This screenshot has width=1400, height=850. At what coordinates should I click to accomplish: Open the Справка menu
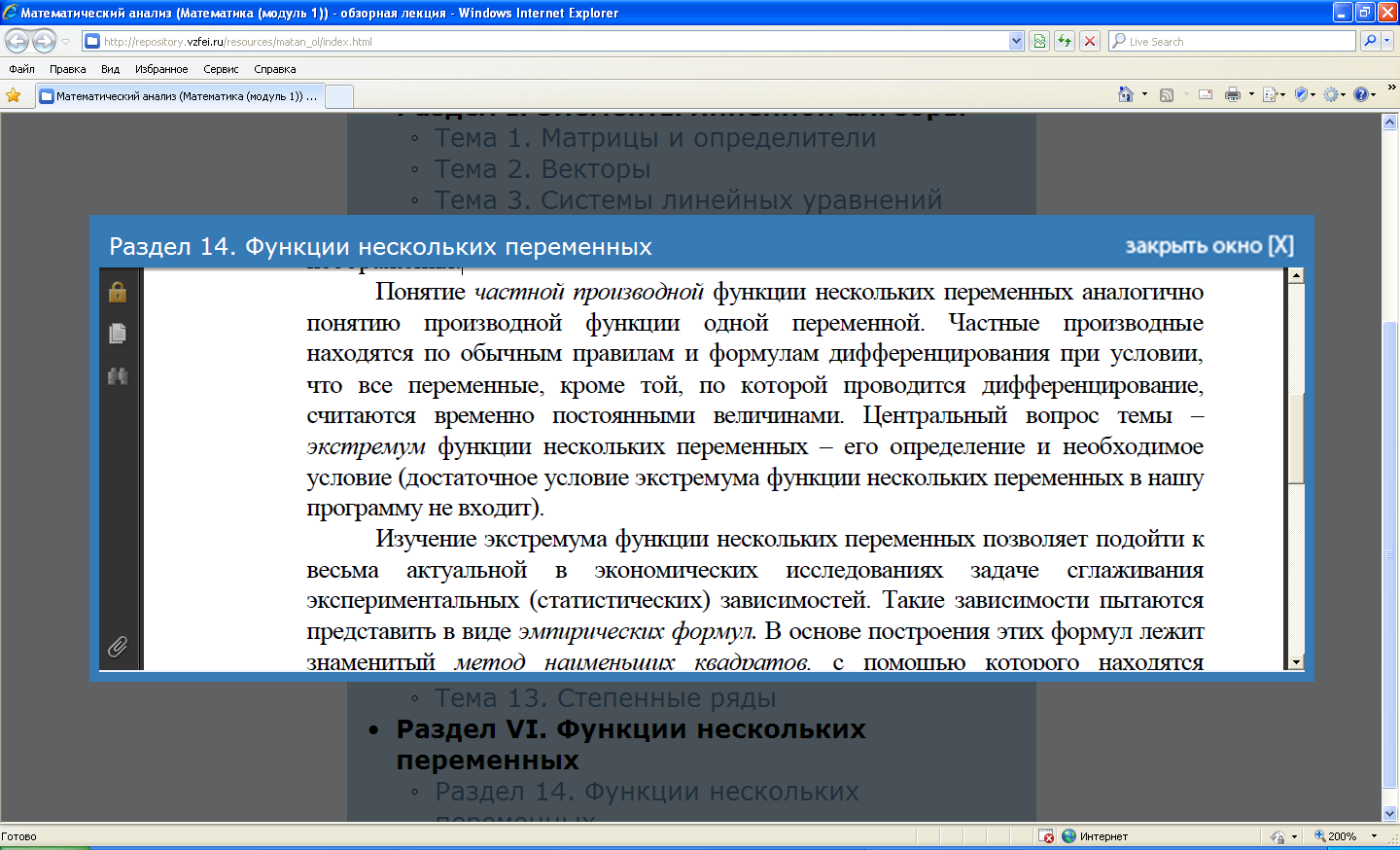click(274, 69)
